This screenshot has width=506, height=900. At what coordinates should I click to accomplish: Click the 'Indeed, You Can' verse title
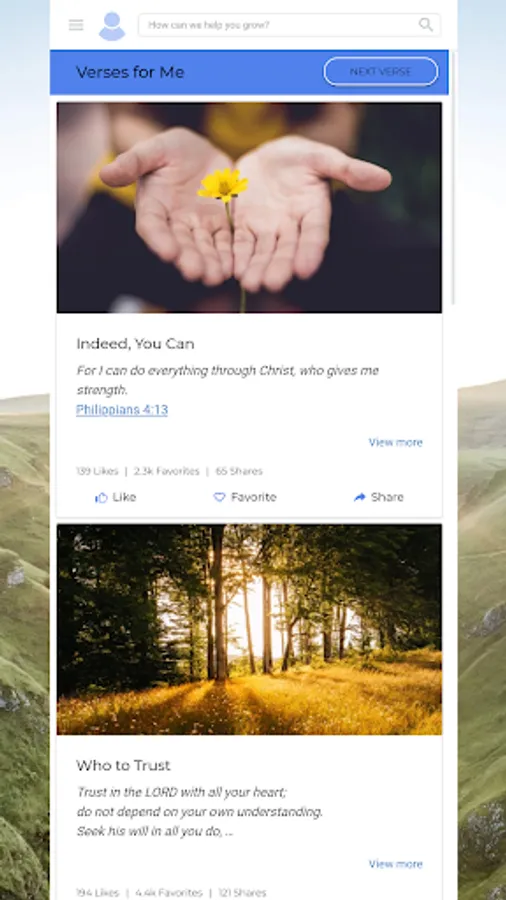pos(135,344)
